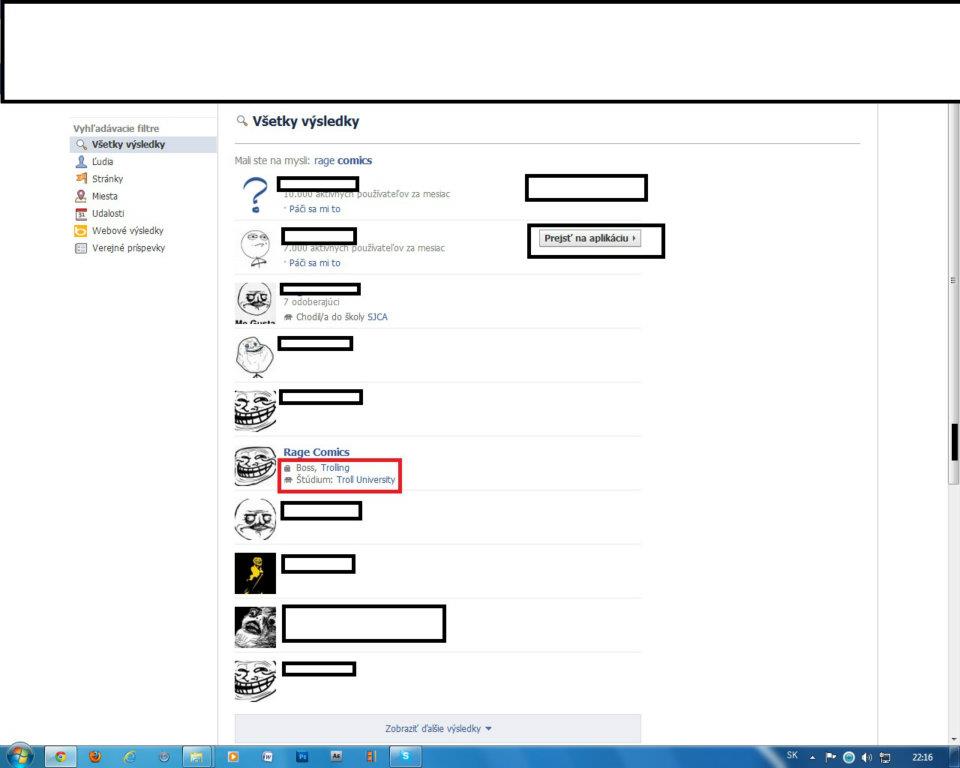The image size is (960, 768).
Task: Open the network tray icon
Action: point(885,758)
